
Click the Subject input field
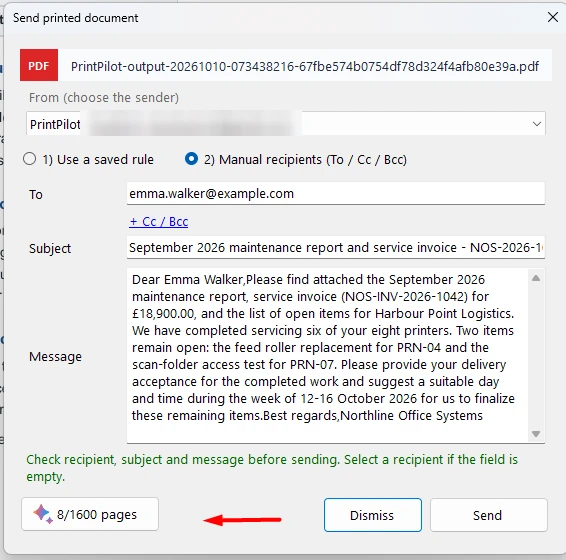tap(336, 248)
